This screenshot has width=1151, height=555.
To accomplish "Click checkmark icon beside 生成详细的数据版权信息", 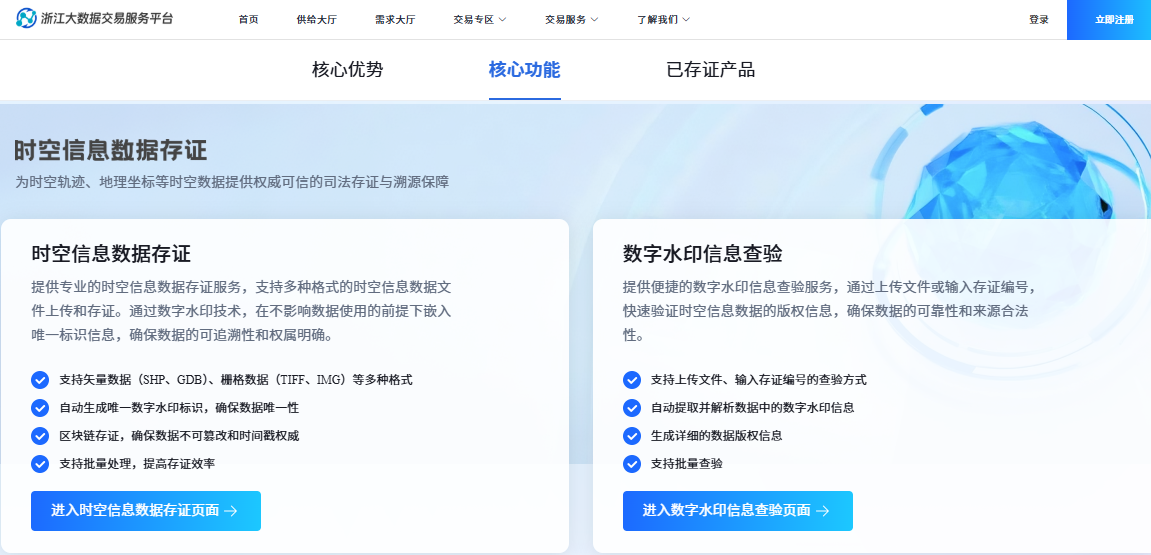I will coord(632,436).
